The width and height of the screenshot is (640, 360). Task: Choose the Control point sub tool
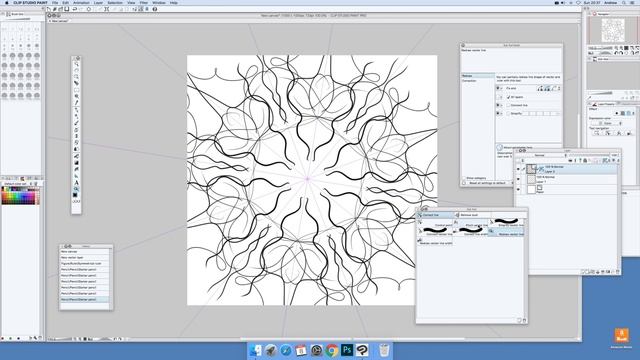[436, 223]
